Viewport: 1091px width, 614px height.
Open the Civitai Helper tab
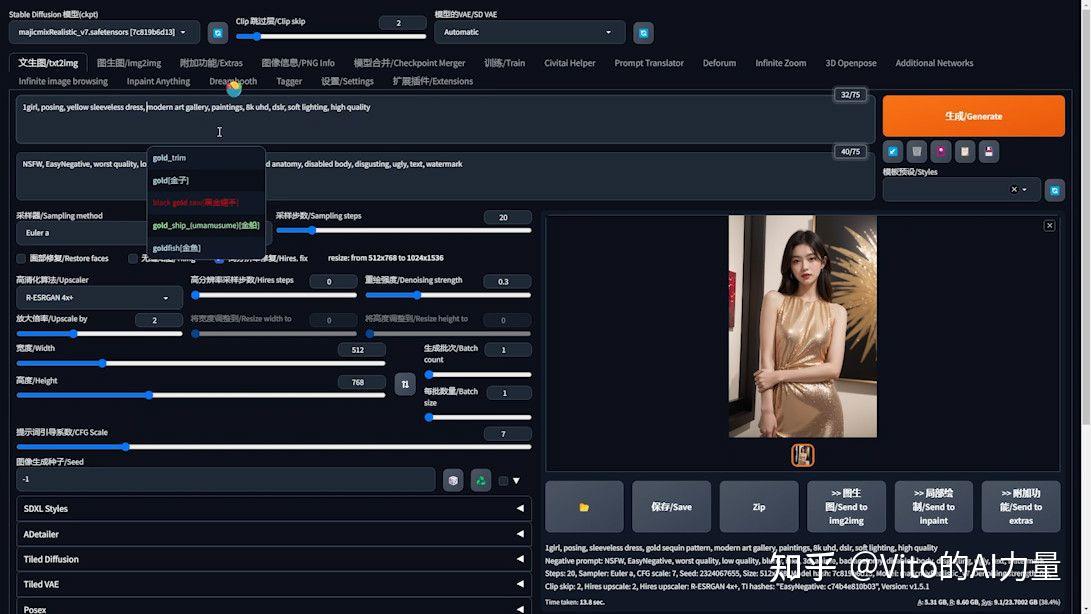click(569, 63)
